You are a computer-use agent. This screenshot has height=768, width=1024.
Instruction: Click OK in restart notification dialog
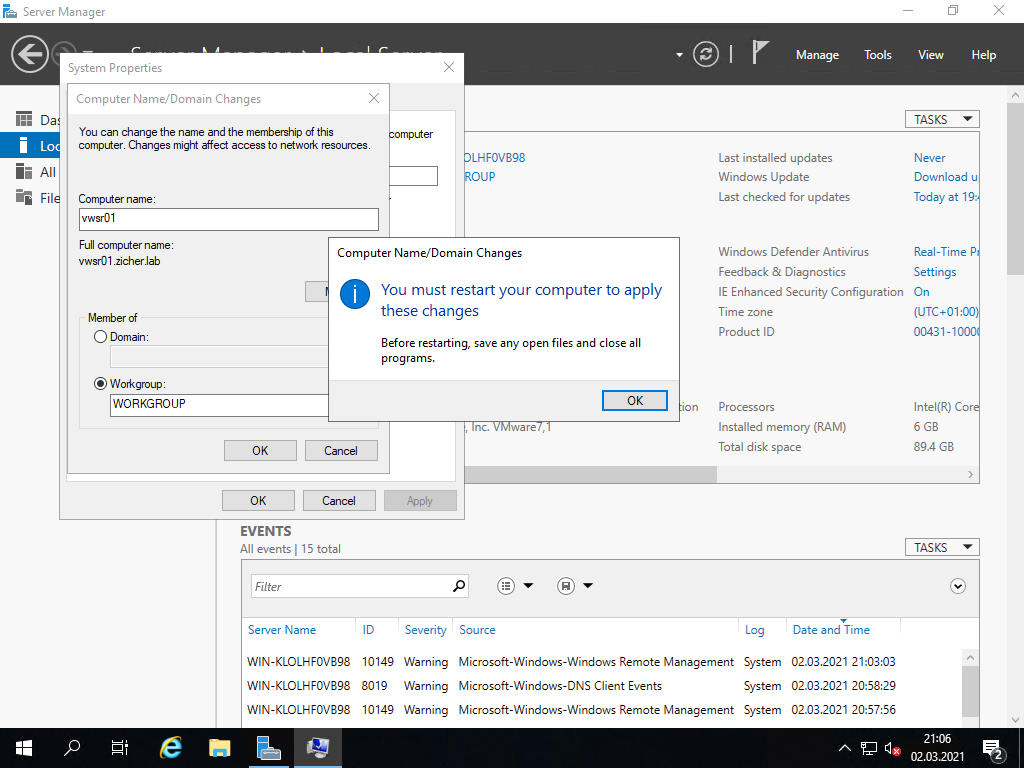point(635,400)
